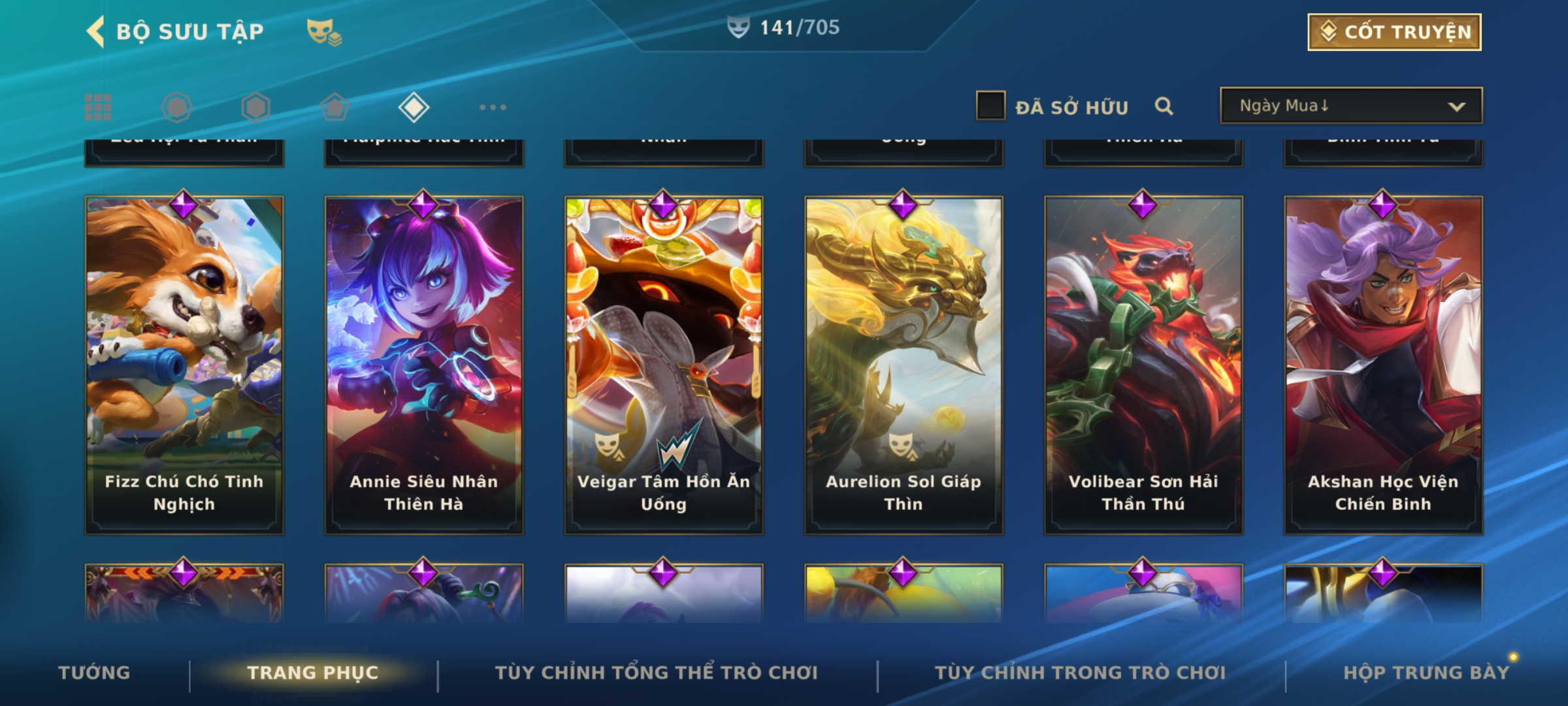Select the diamond rarity filter

point(414,107)
